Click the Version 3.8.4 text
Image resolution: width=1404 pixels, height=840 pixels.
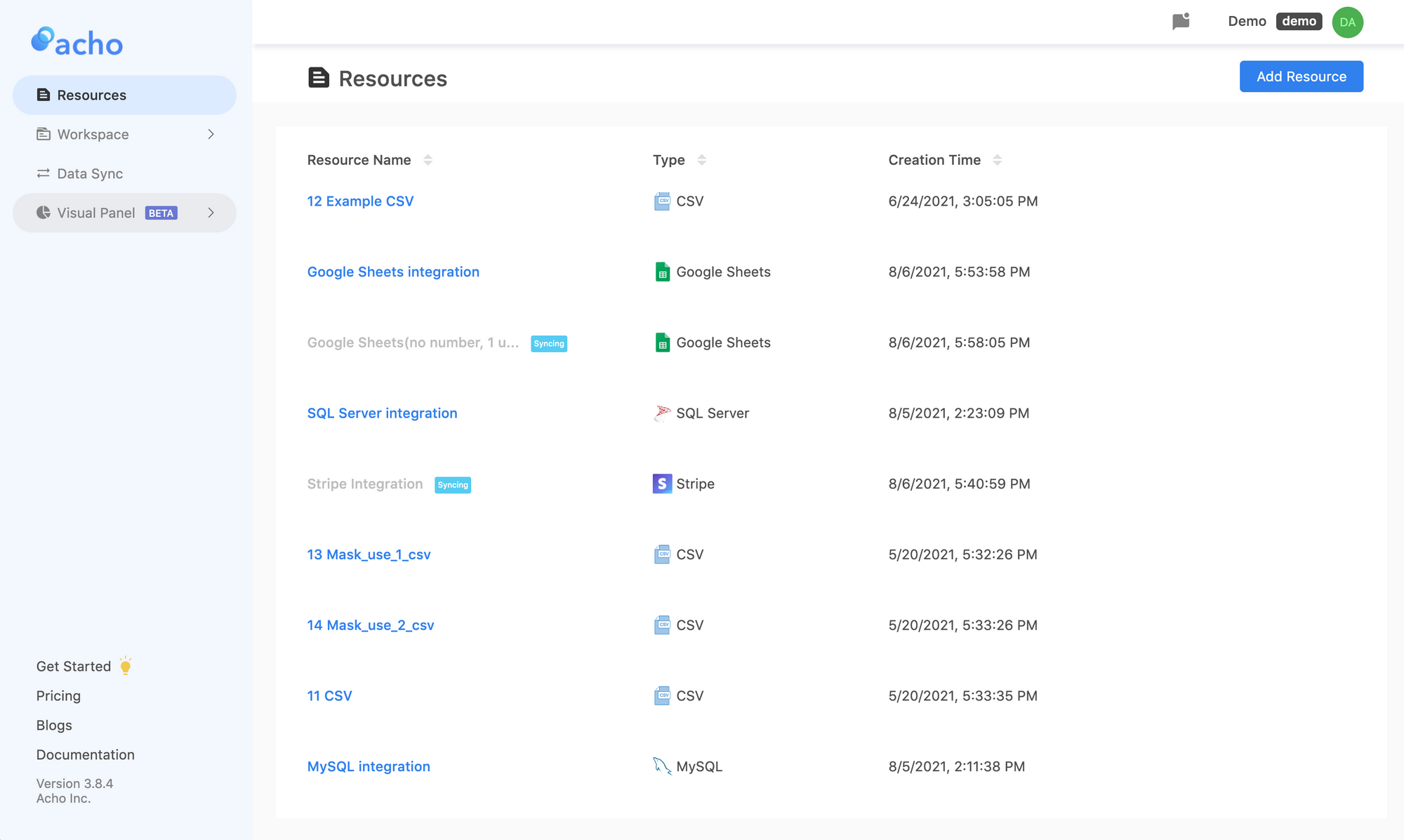coord(74,783)
